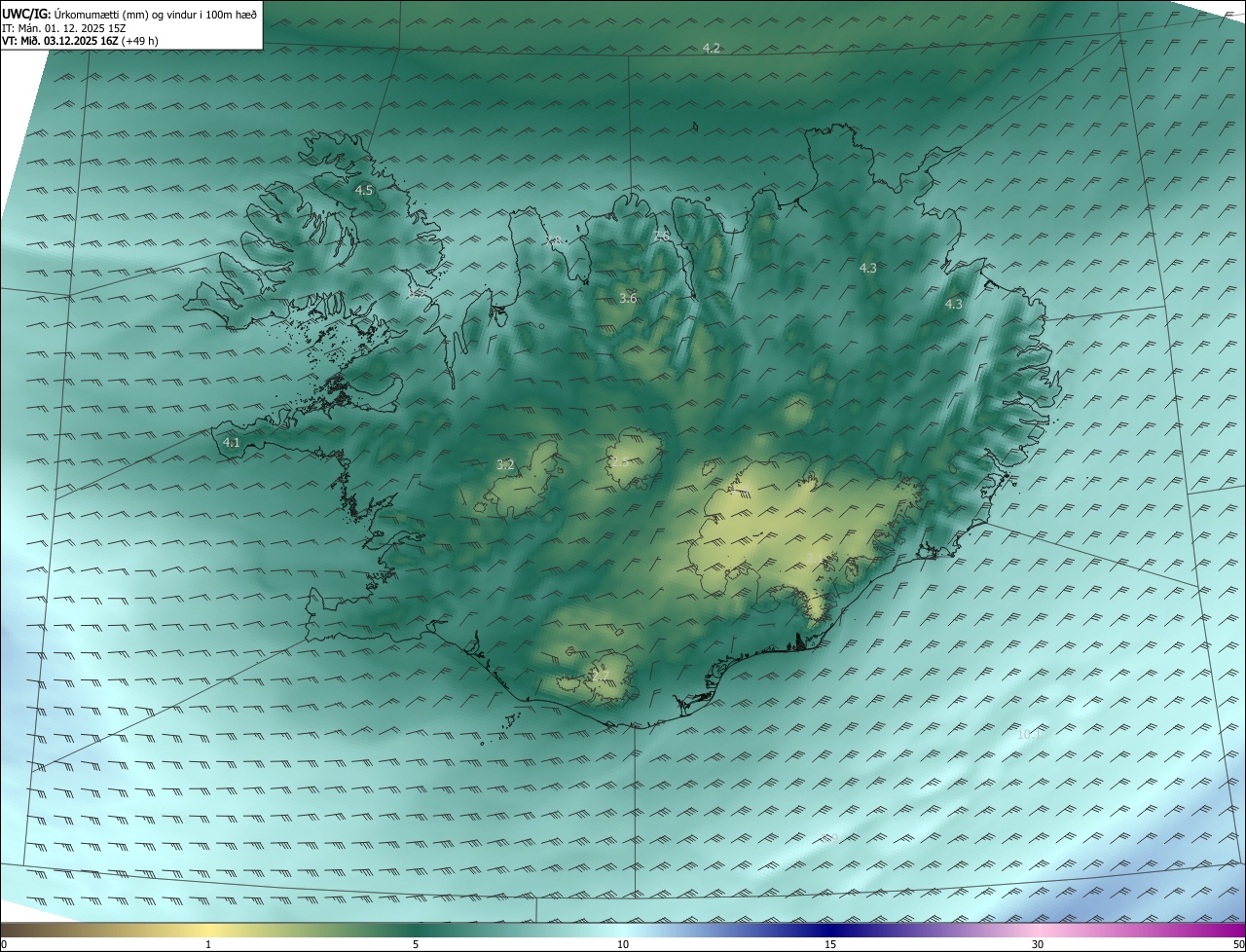
Task: Click the 4.2 value label on the map
Action: point(712,49)
